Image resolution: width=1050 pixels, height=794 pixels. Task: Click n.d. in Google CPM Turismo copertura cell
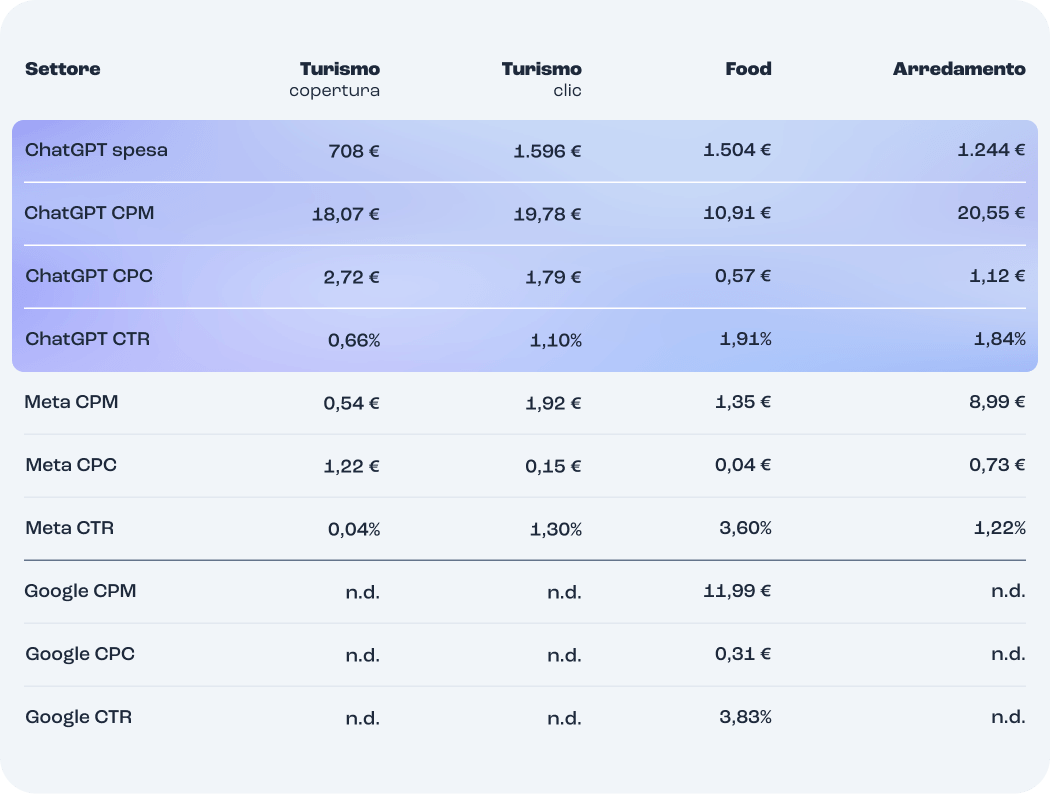[x=363, y=592]
